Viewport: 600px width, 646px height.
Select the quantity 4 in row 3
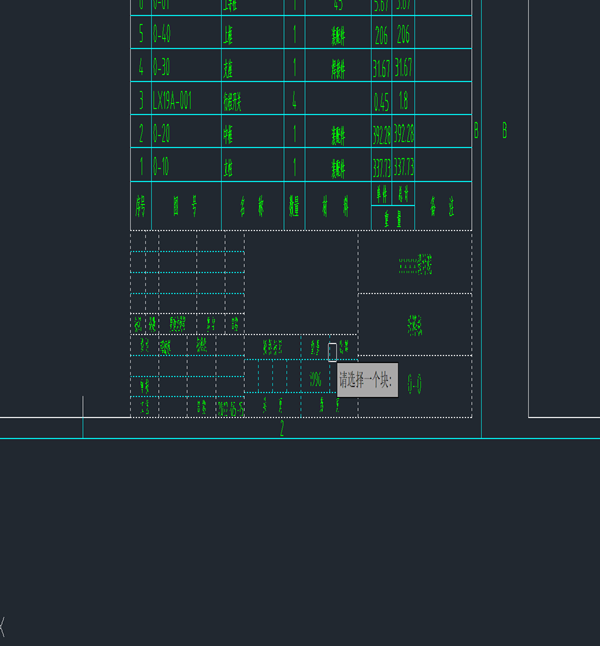(x=294, y=100)
